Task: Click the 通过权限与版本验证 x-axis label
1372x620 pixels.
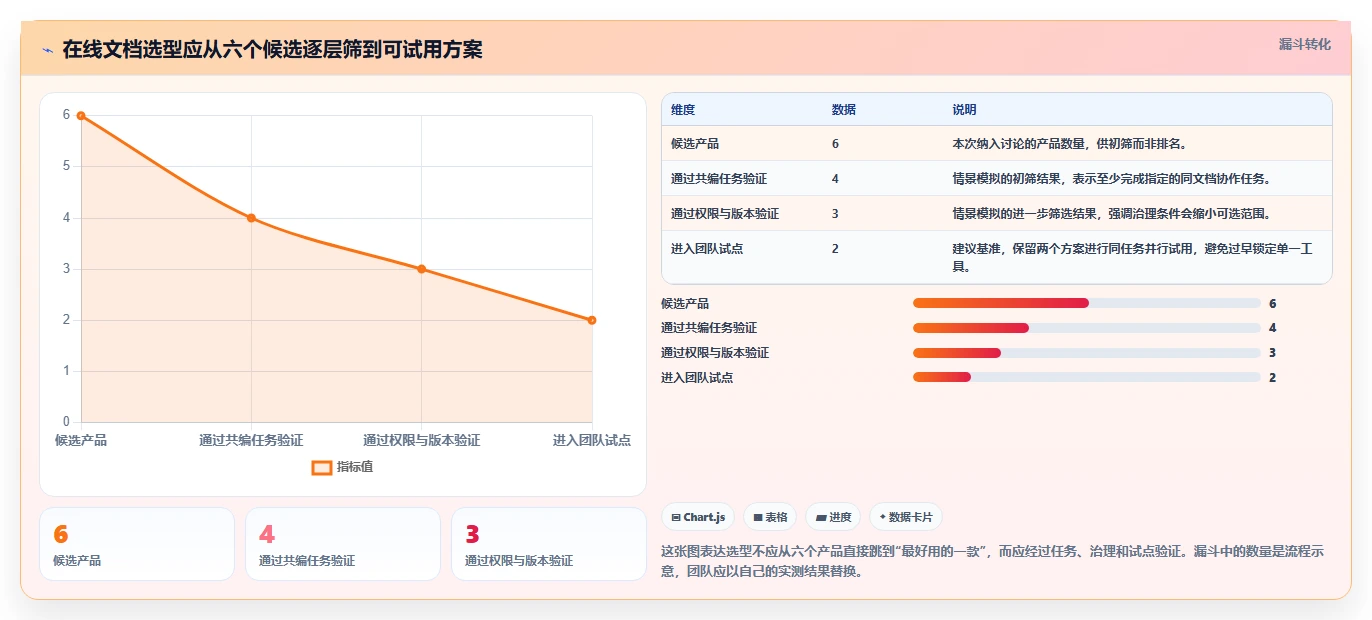Action: tap(421, 441)
